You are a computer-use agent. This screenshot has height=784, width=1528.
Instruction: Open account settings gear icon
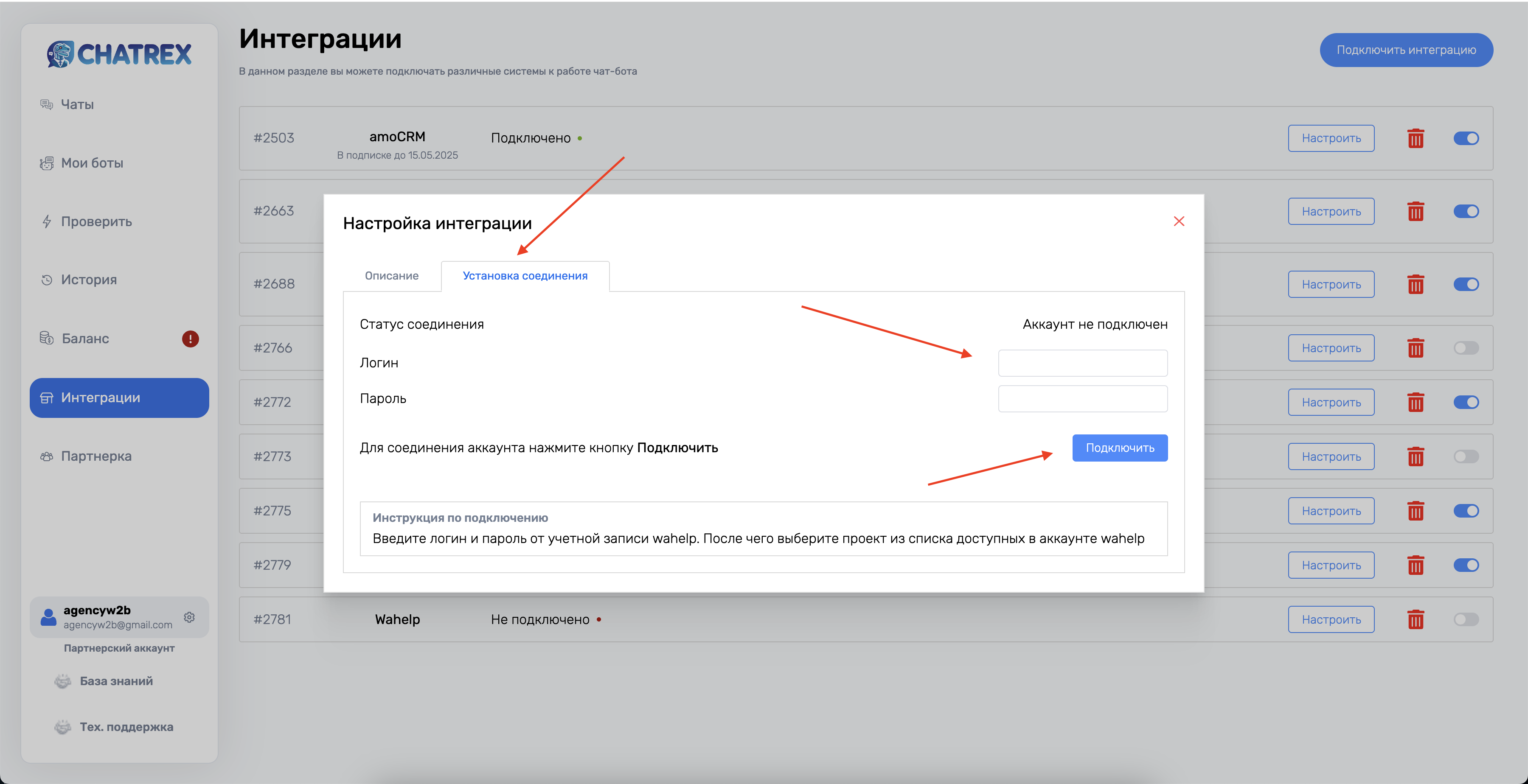point(189,617)
